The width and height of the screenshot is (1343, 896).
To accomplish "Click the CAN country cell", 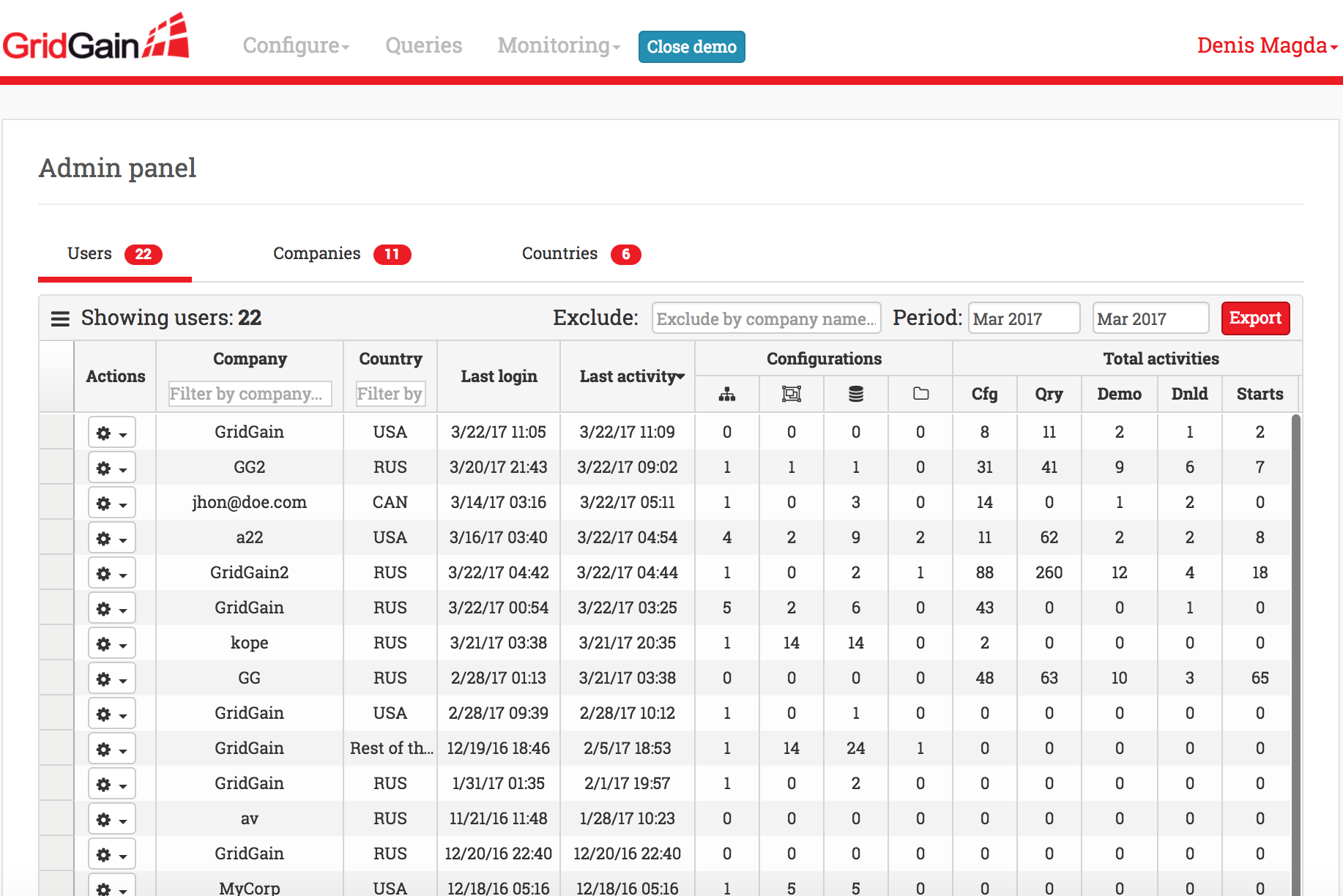I will click(390, 502).
